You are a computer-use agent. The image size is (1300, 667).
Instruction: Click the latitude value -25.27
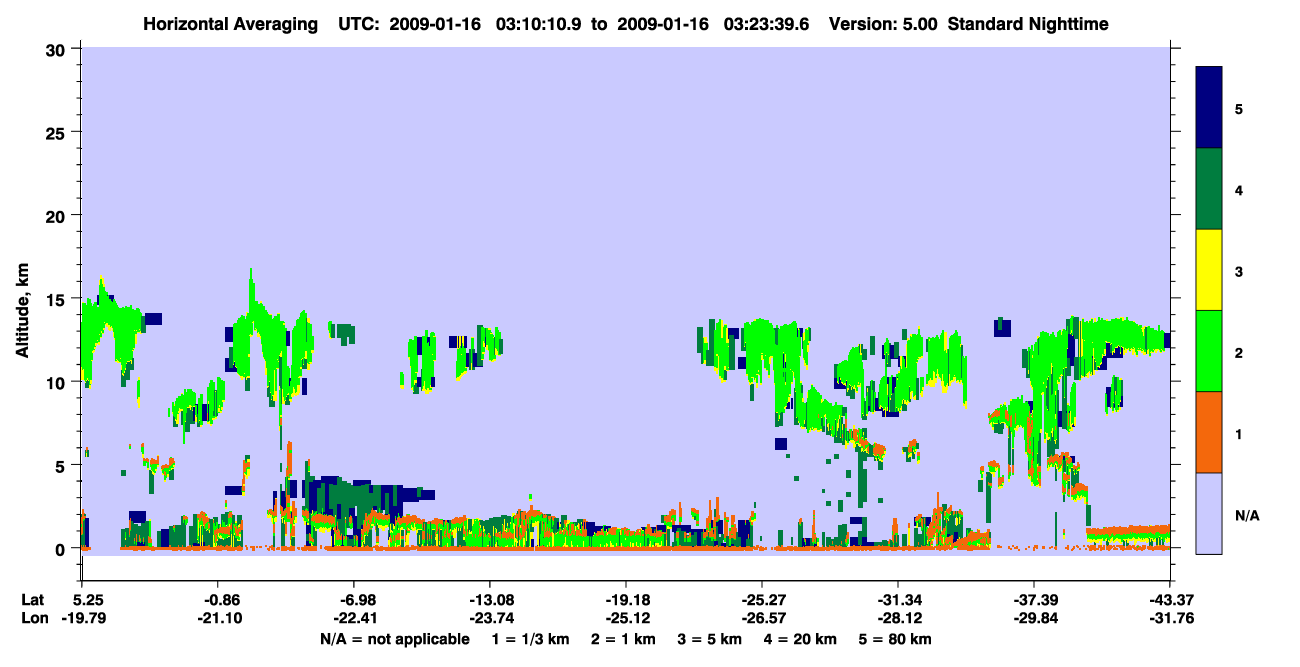tap(762, 599)
